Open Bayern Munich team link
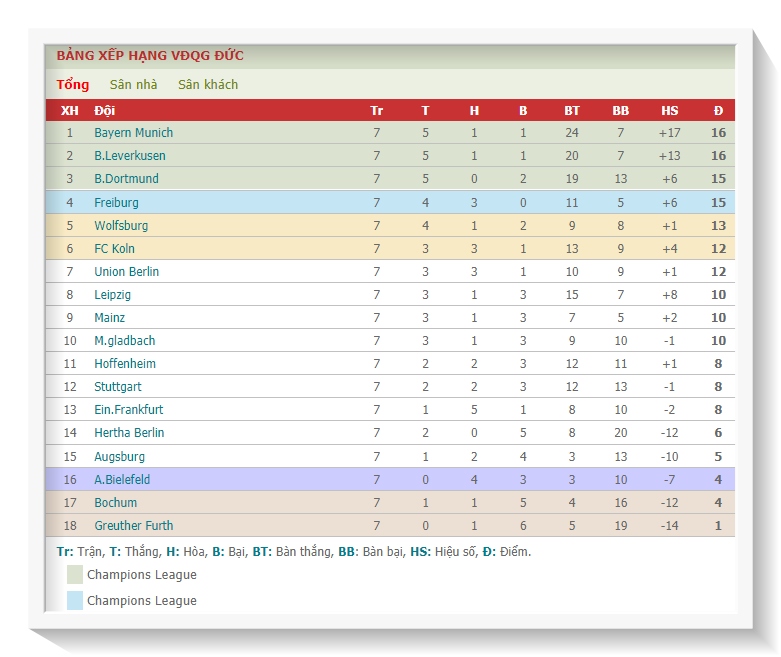The height and width of the screenshot is (657, 781). pos(133,133)
